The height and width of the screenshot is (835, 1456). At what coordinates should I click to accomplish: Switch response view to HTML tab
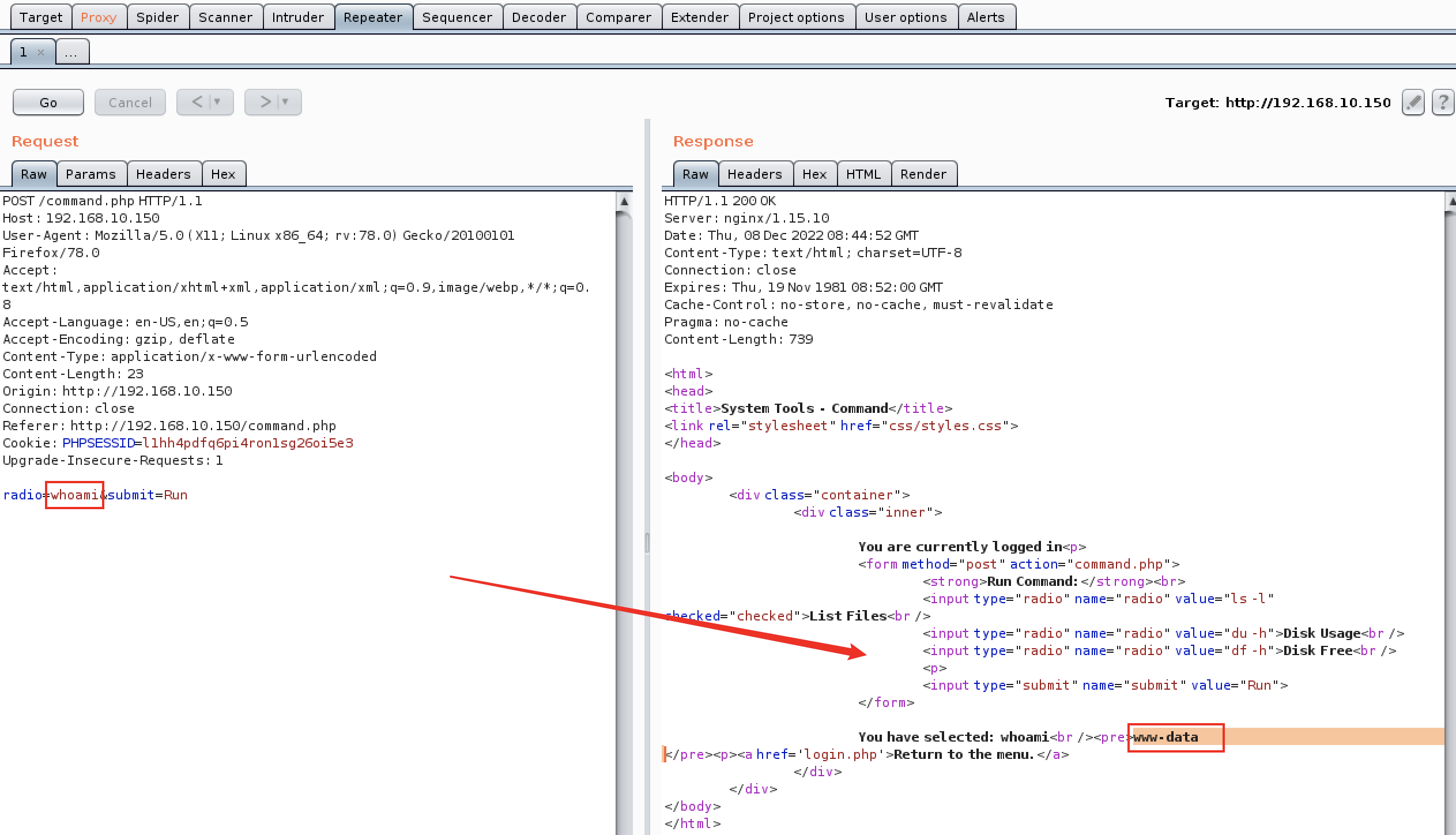(863, 174)
